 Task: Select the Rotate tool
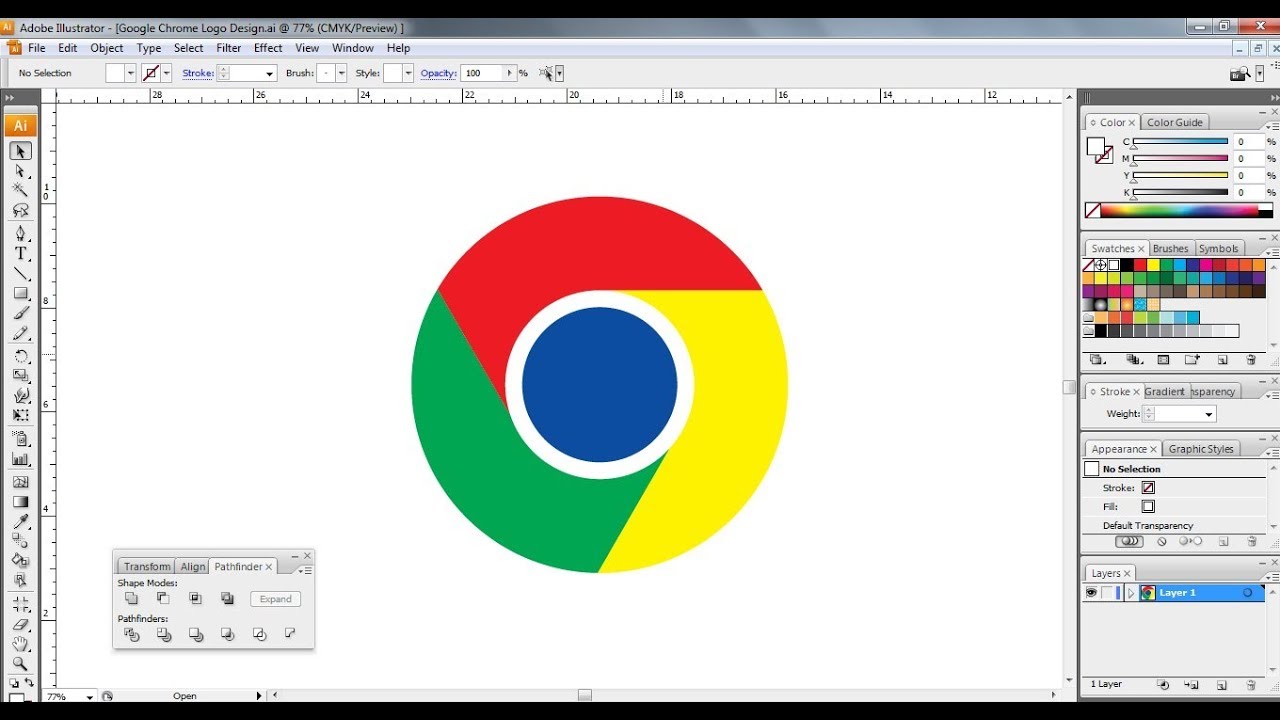[x=20, y=356]
